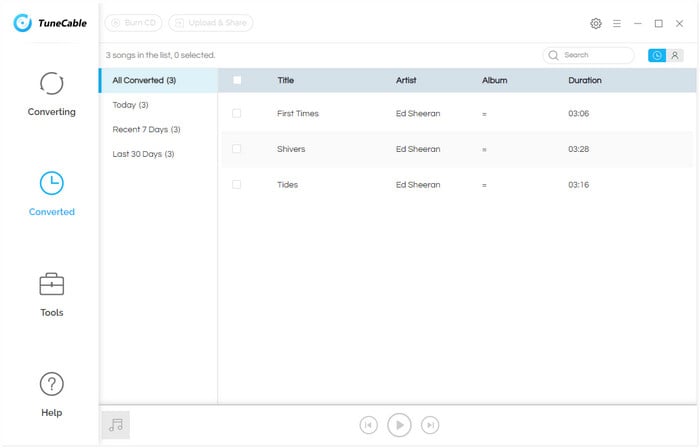Select the Today (3) filter

click(x=130, y=105)
